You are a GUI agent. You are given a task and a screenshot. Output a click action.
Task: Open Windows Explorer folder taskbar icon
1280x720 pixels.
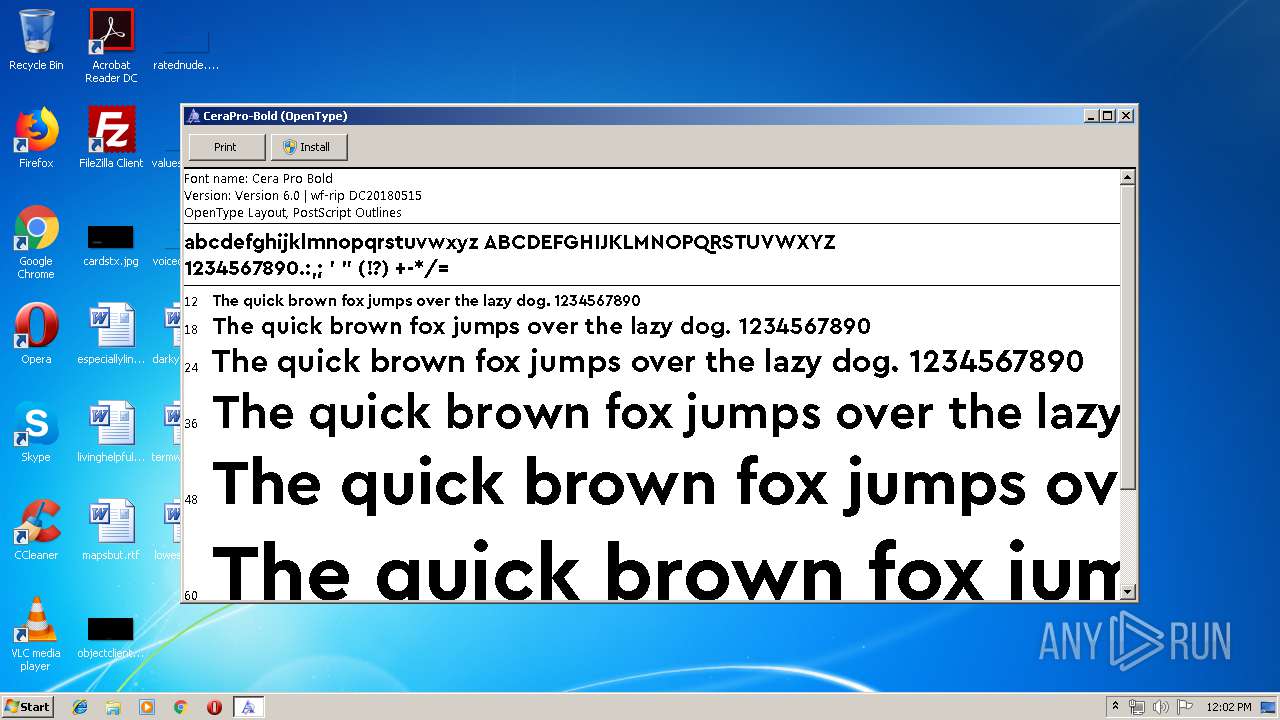[113, 707]
